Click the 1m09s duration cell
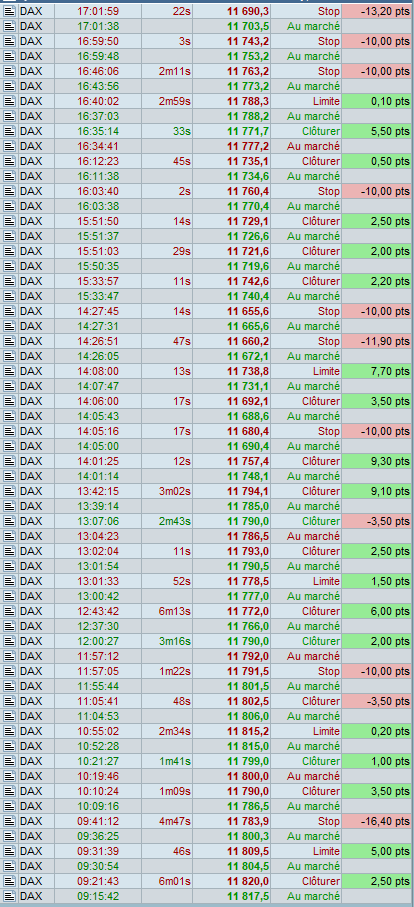 click(x=168, y=791)
